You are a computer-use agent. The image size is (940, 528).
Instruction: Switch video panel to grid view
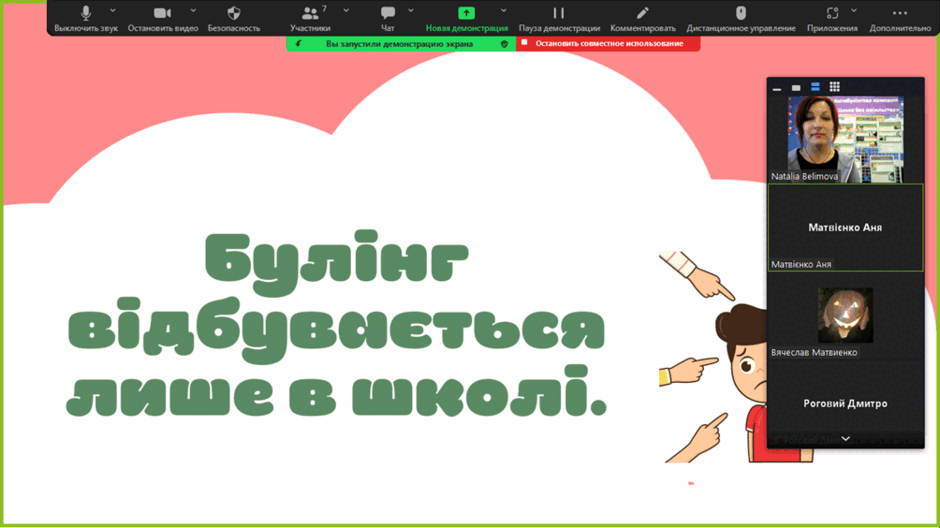point(834,88)
